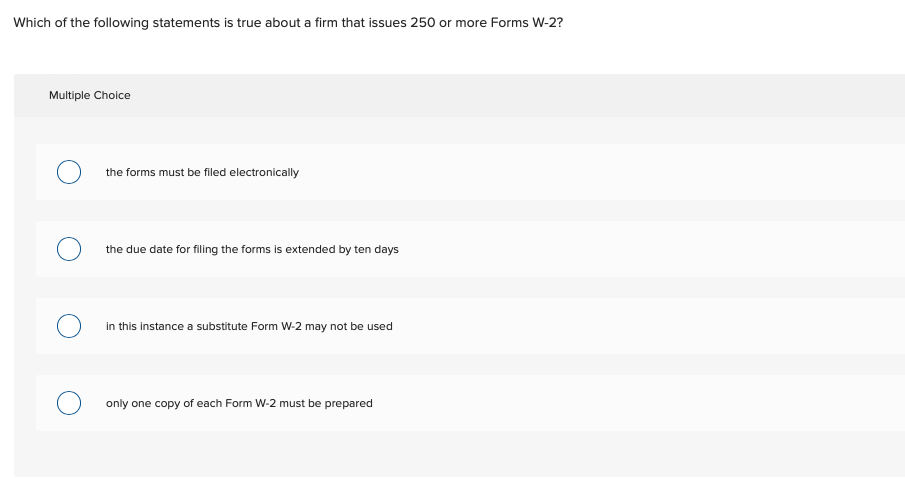Screen dimensions: 905x478
Task: Click the blank area of the first answer row
Action: click(600, 172)
